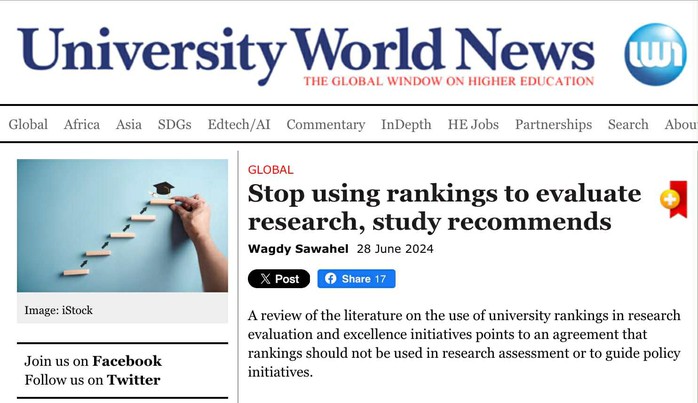This screenshot has width=698, height=403.
Task: Follow the Twitter link in sidebar
Action: (x=133, y=379)
